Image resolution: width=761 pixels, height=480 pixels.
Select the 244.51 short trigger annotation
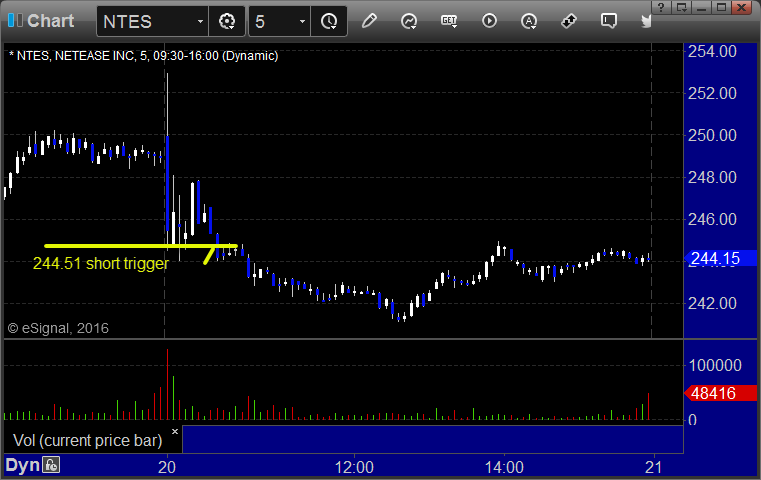[x=101, y=264]
